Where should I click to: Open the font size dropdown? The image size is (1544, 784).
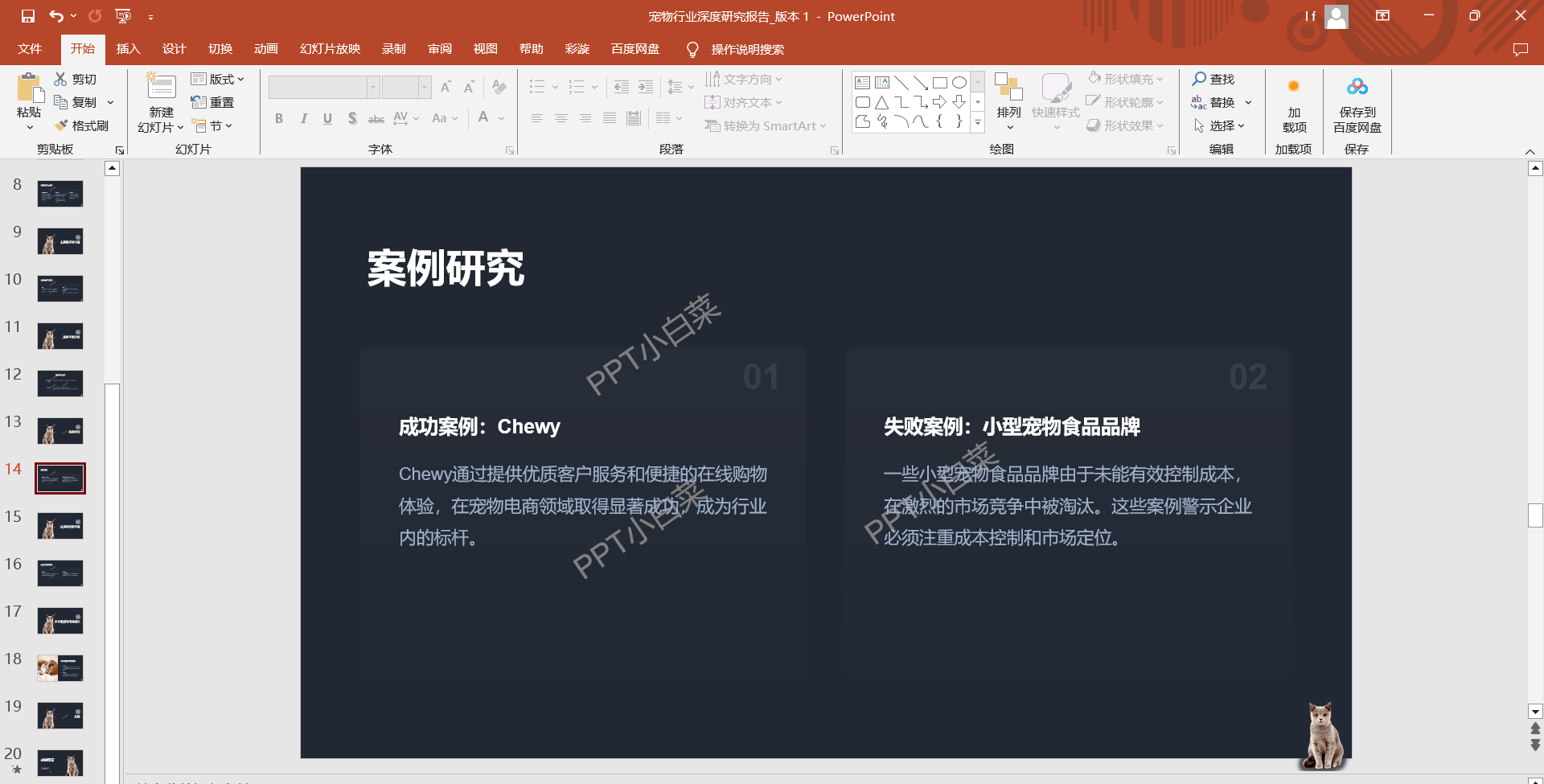pos(425,87)
